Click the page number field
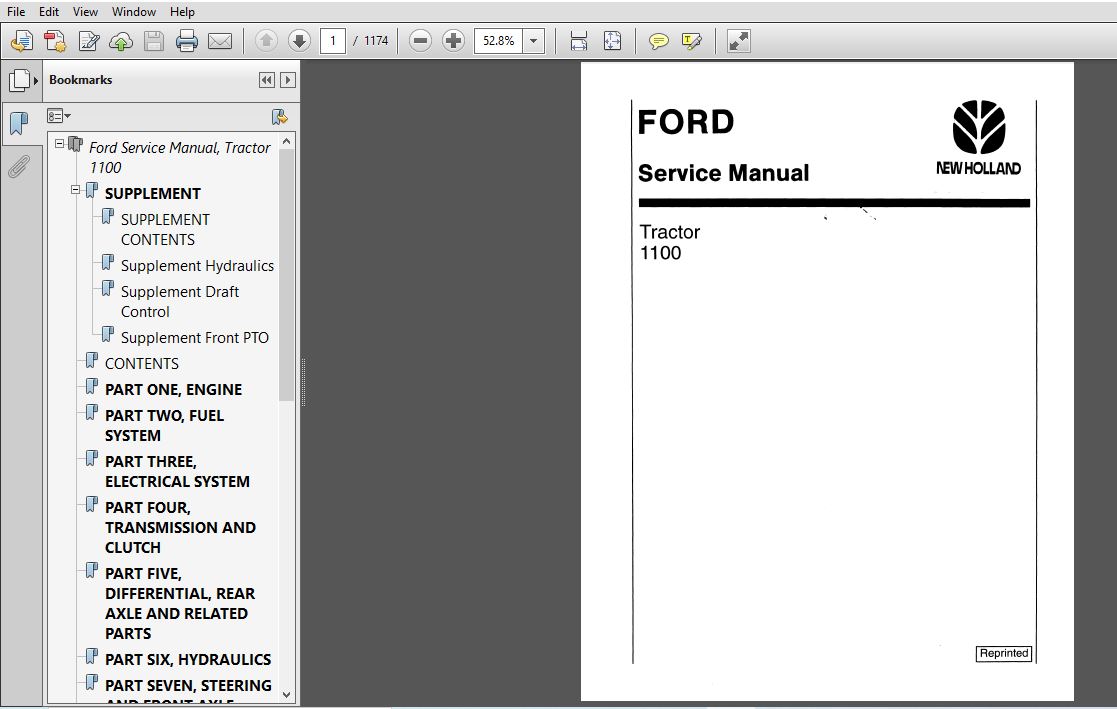This screenshot has height=709, width=1117. (333, 41)
